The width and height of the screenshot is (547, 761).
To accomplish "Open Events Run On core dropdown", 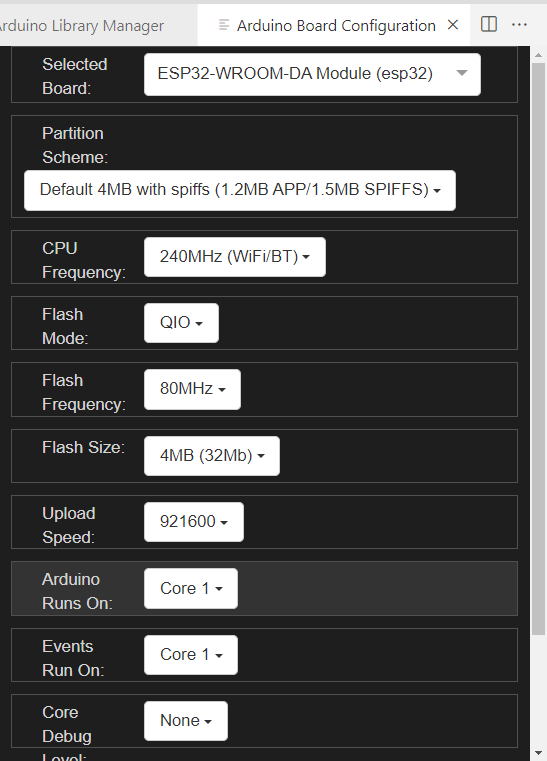I will click(x=191, y=655).
